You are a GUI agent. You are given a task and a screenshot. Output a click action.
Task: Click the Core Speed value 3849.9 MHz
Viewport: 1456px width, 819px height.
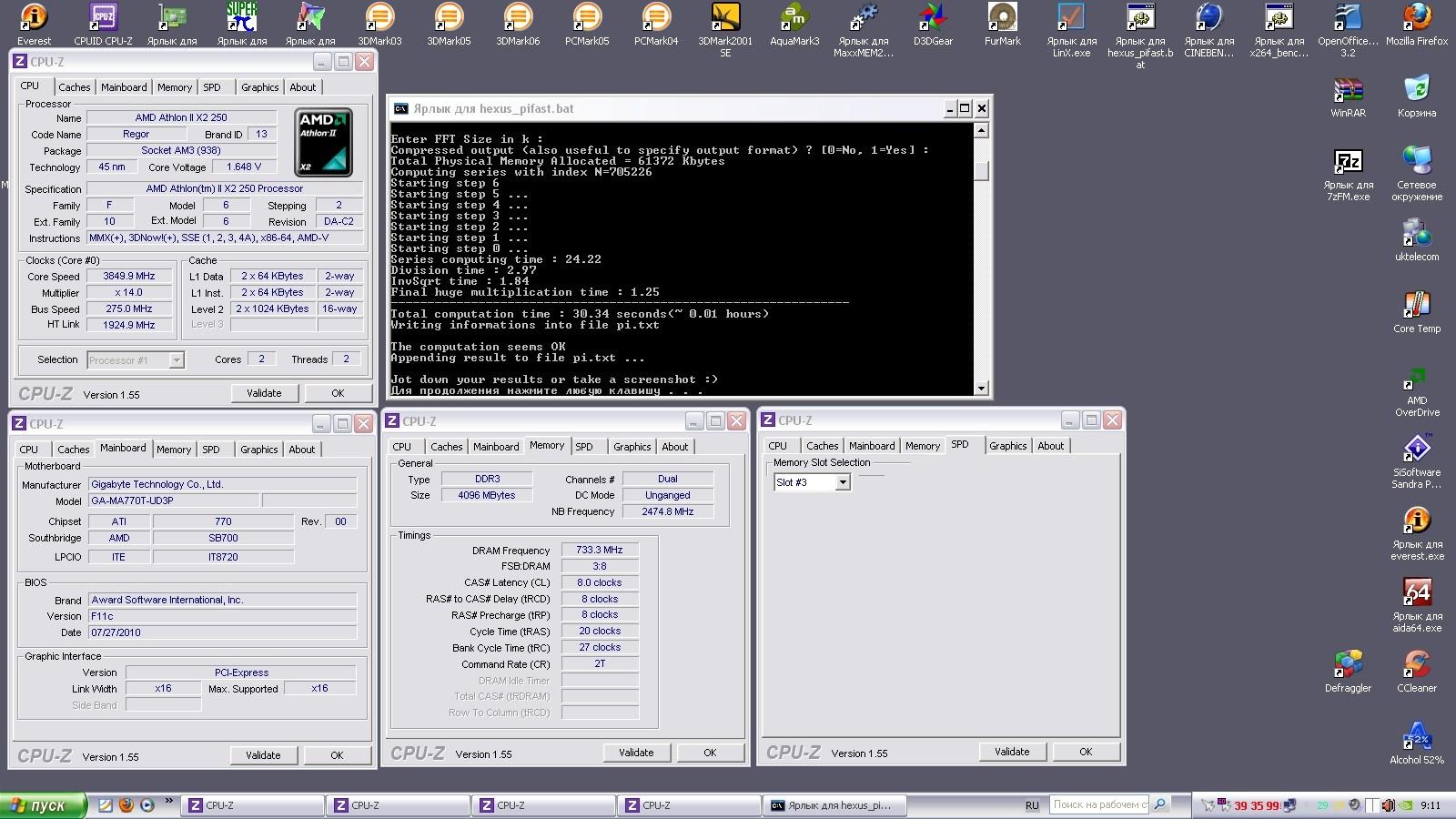point(129,276)
